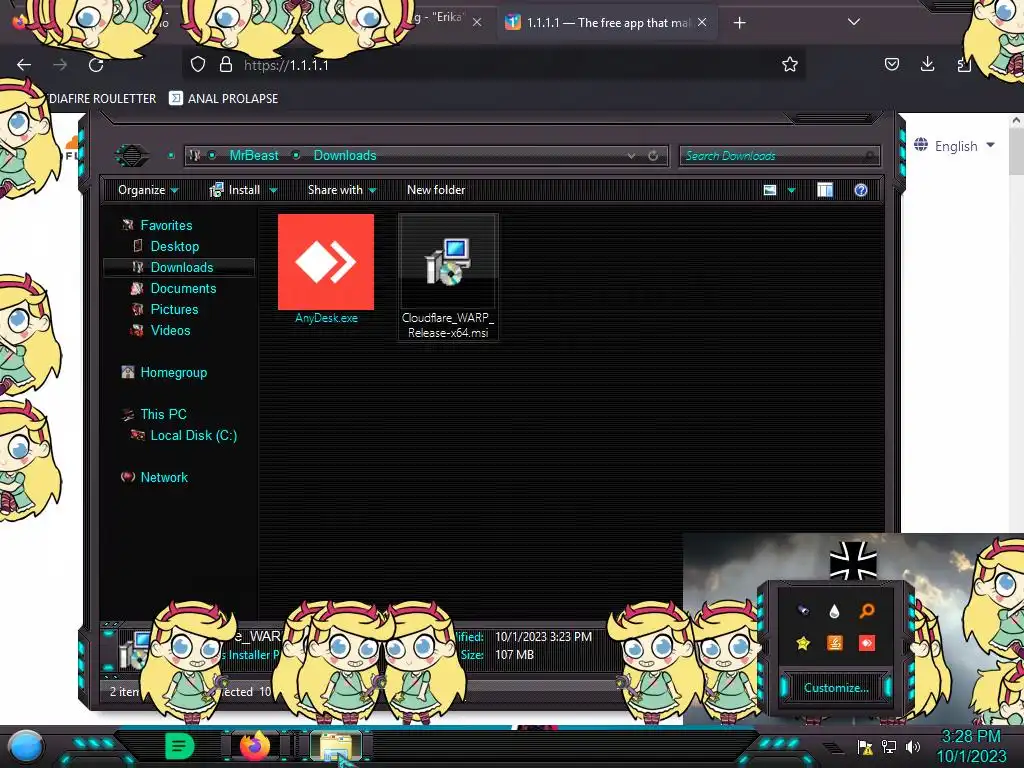Click the dark blue tray icon in overflow popup
This screenshot has width=1024, height=768.
click(x=803, y=611)
